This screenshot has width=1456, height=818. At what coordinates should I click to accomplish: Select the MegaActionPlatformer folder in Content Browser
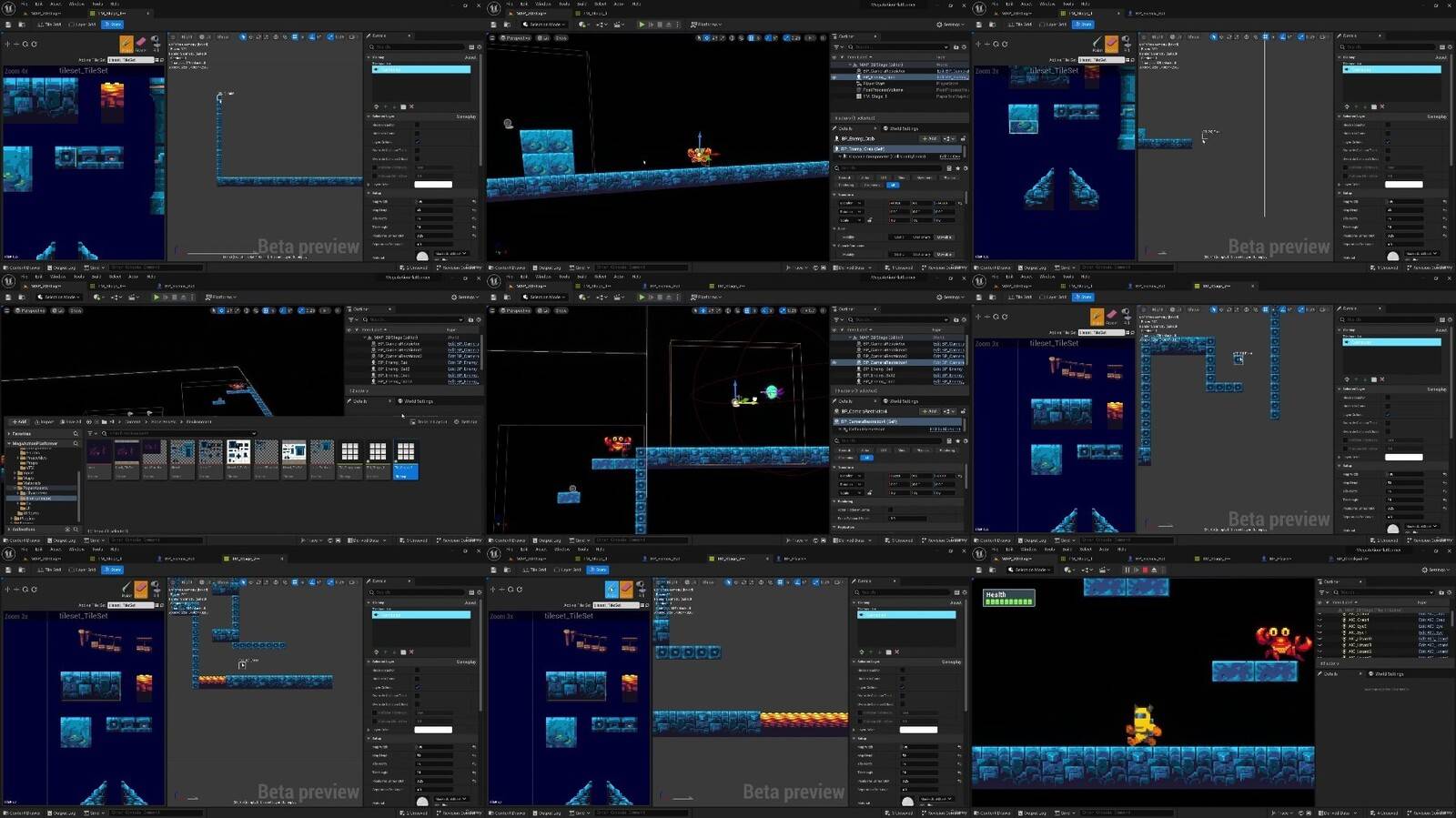click(36, 444)
